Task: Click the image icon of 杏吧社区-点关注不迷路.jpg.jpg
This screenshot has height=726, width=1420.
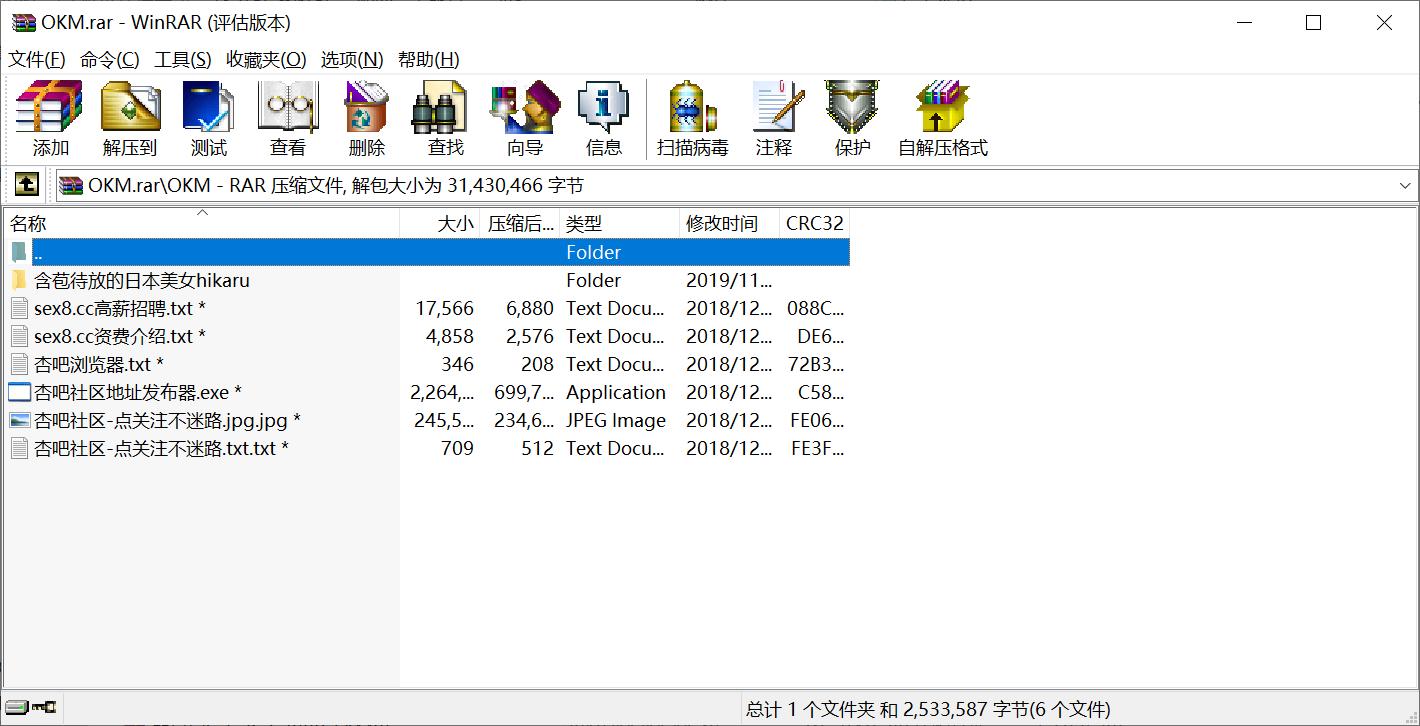Action: coord(19,420)
